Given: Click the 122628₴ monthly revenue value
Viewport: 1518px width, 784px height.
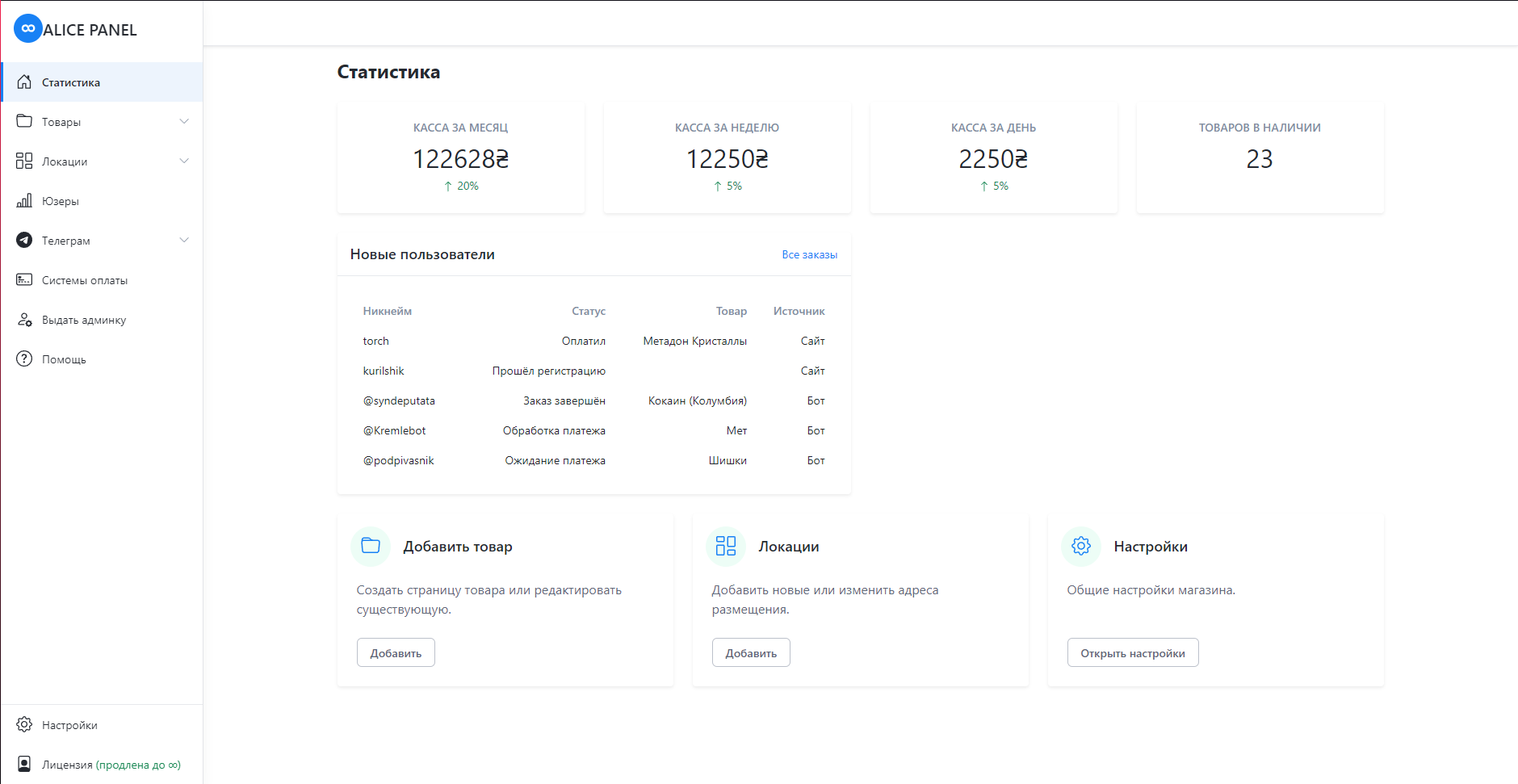Looking at the screenshot, I should 461,159.
